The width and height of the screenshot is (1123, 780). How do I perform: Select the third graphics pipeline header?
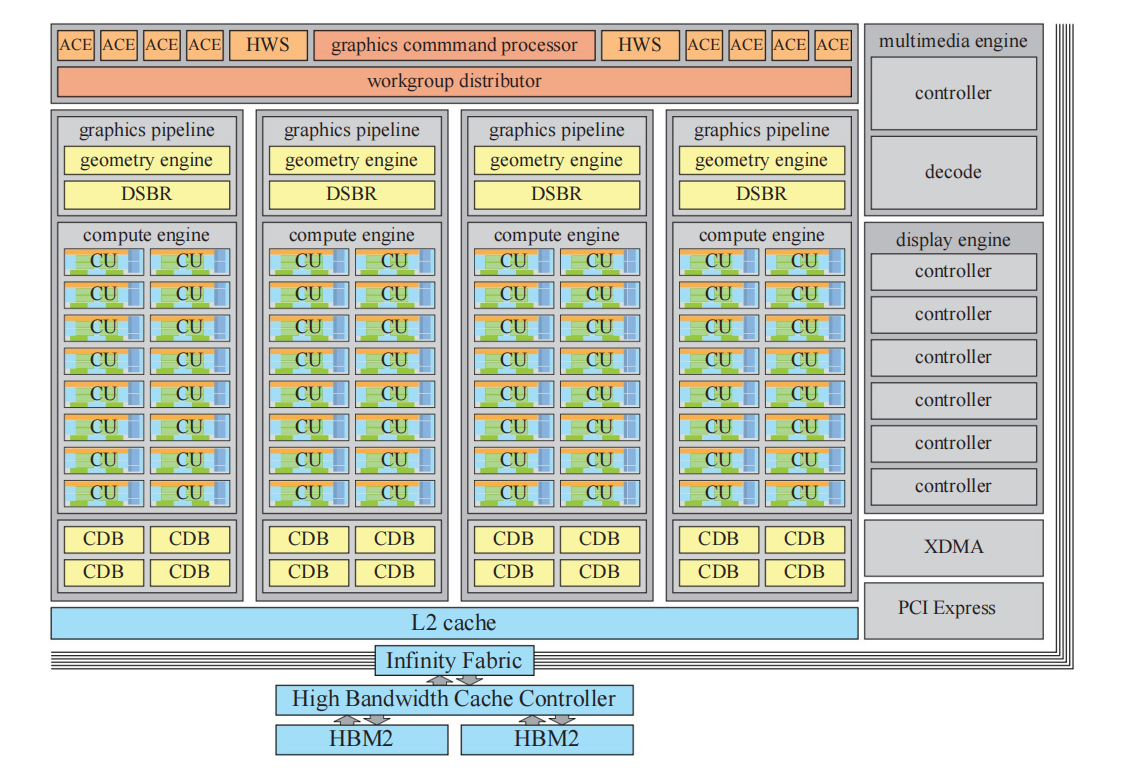556,129
